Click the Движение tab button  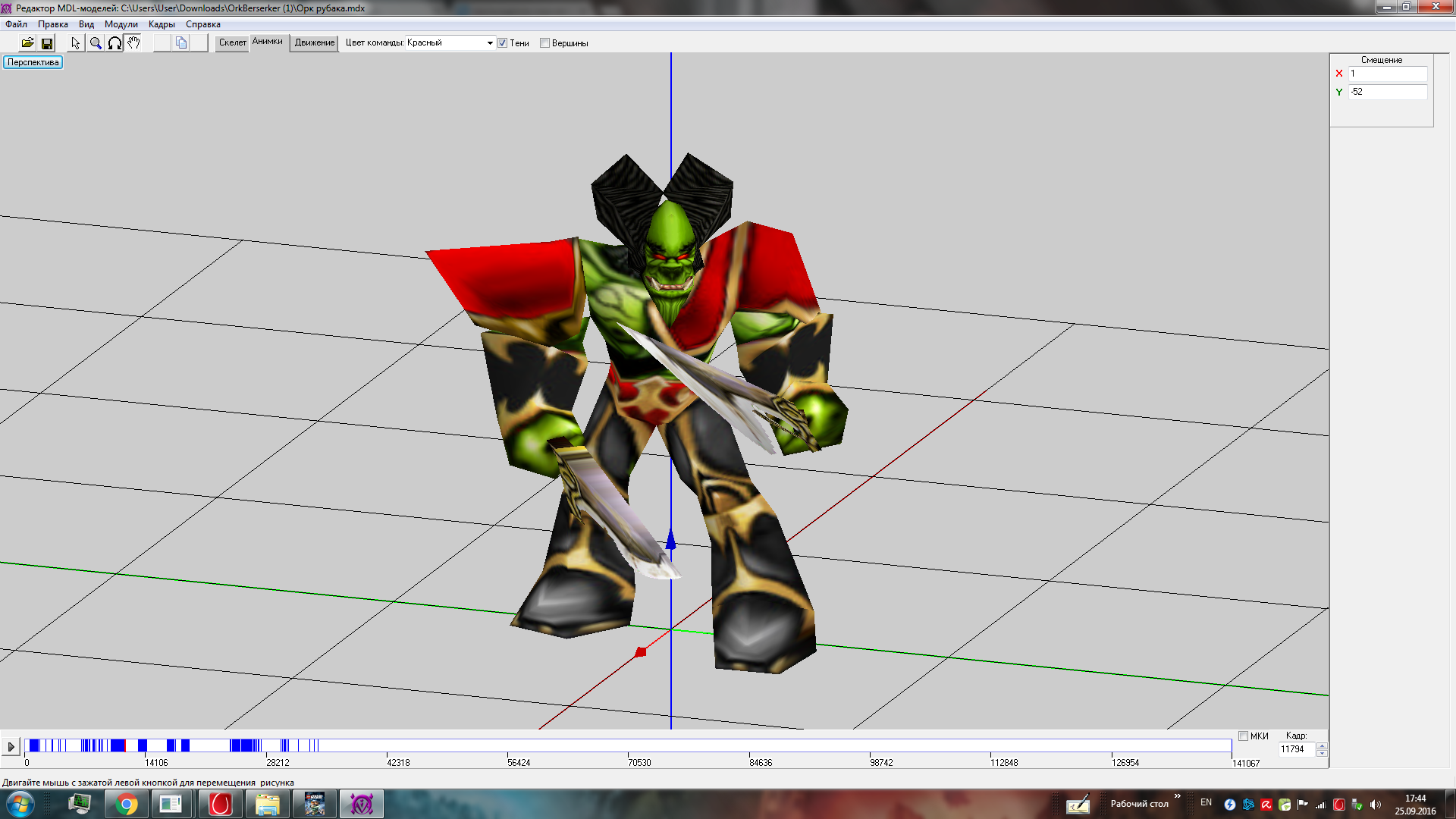[314, 42]
